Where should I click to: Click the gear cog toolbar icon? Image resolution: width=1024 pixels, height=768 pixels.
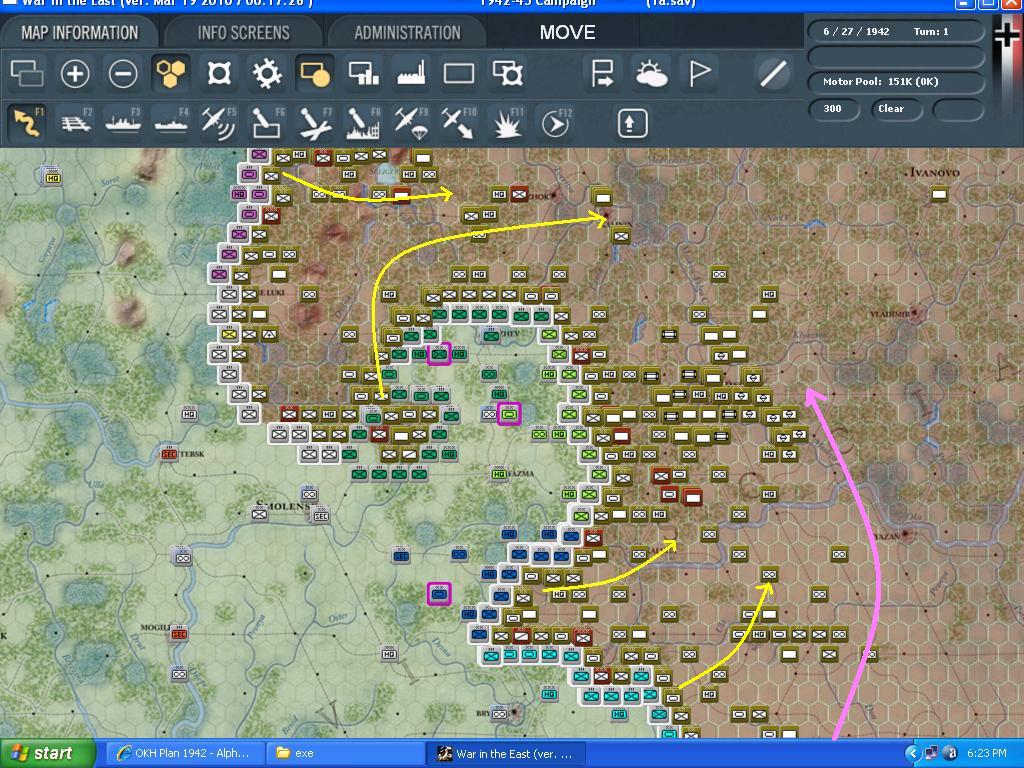[267, 73]
